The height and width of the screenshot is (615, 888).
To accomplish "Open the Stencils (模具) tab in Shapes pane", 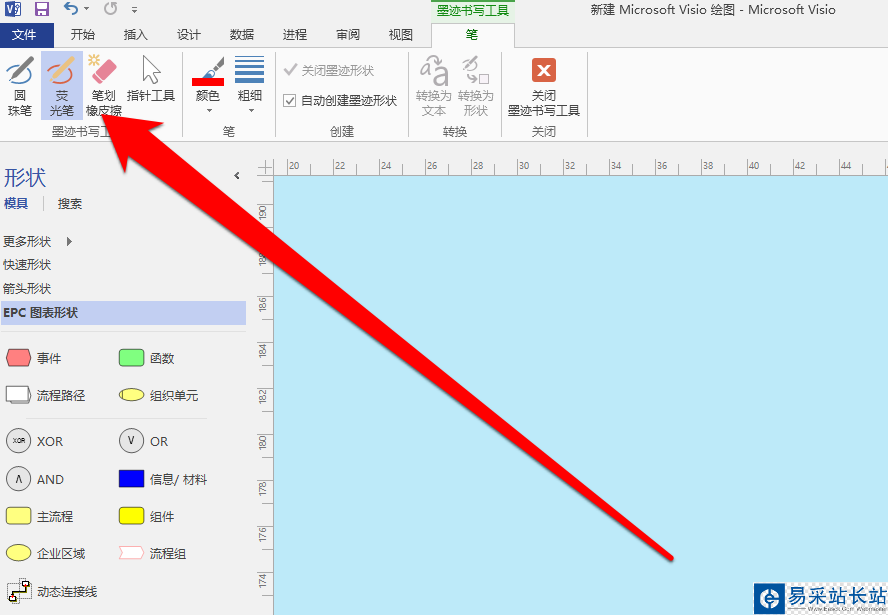I will tap(16, 204).
